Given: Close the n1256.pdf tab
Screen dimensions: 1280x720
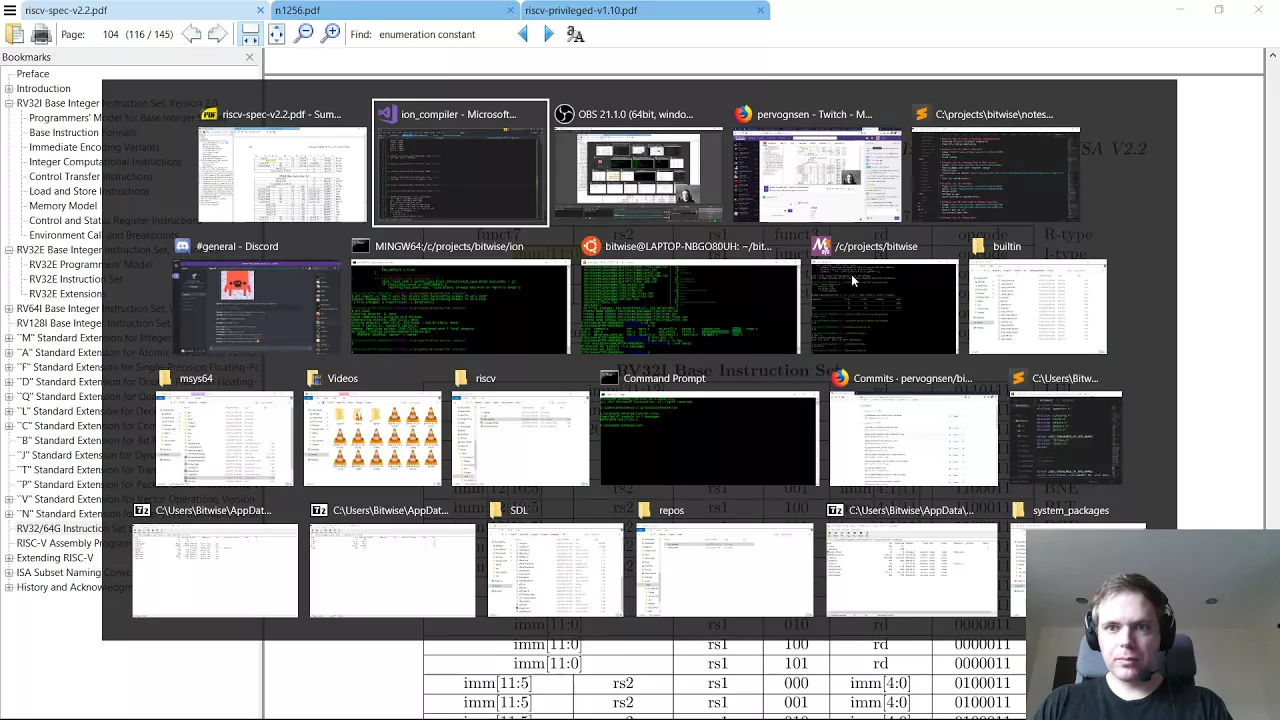Looking at the screenshot, I should tap(510, 10).
